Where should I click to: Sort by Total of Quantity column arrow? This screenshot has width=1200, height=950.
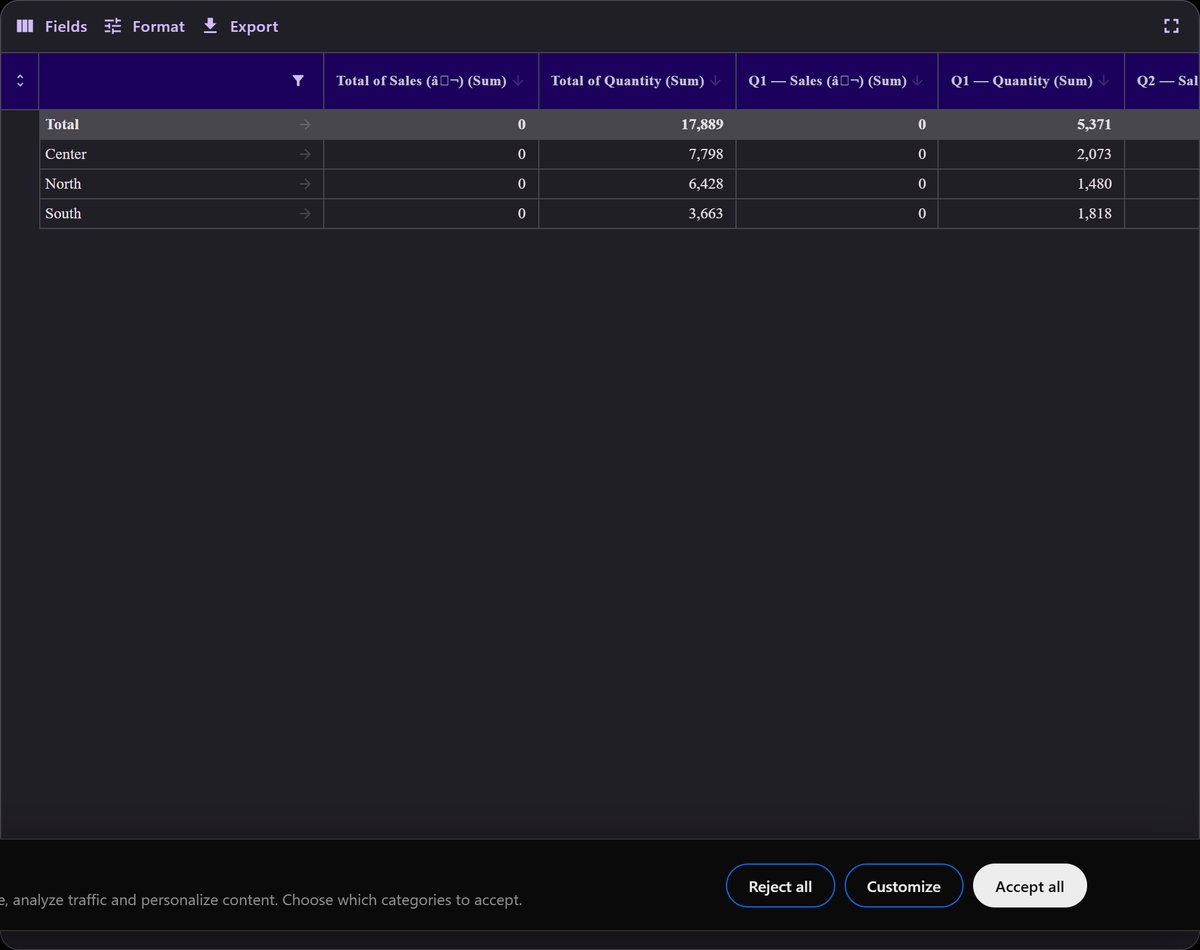click(x=716, y=81)
